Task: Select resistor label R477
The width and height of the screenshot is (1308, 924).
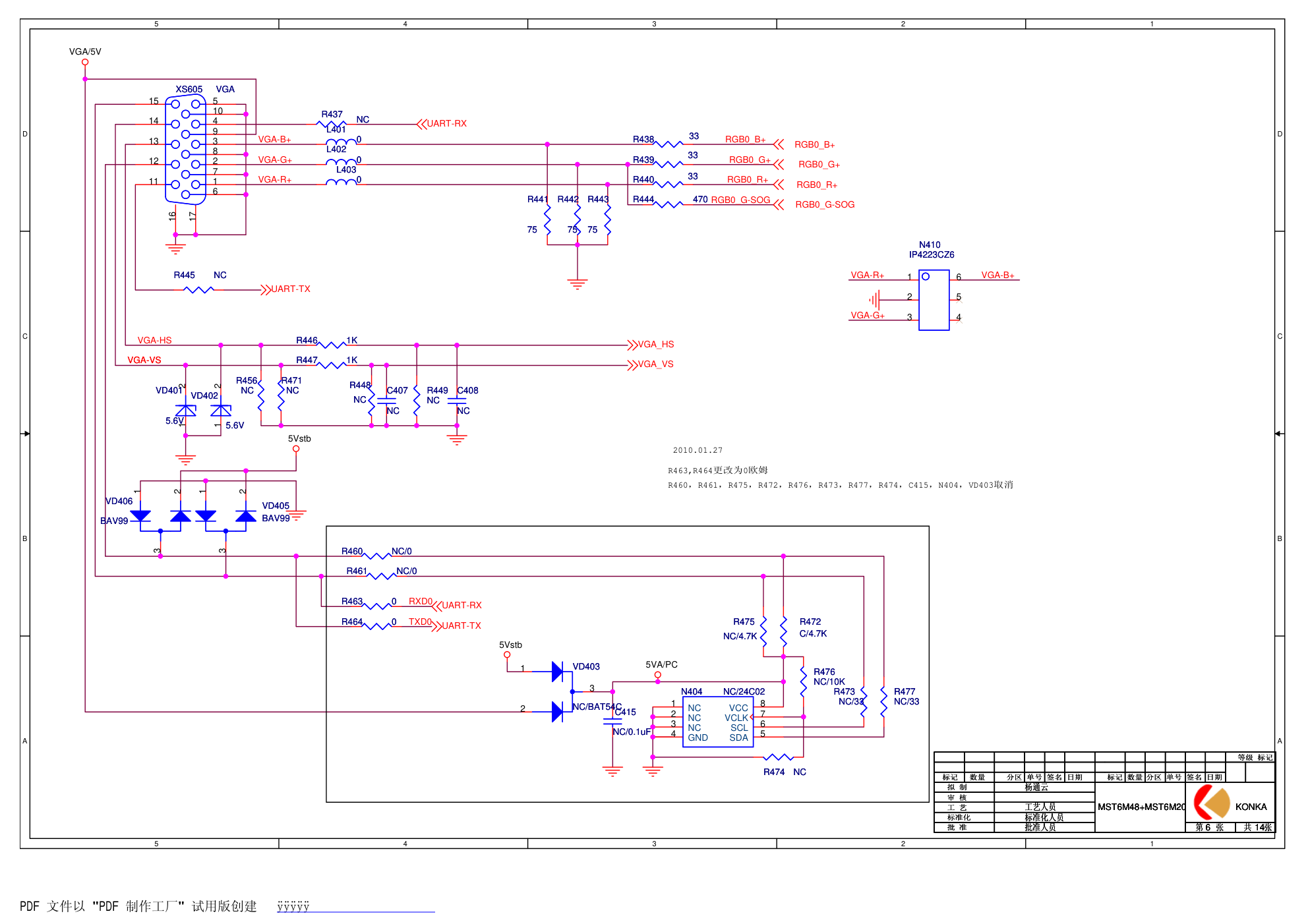Action: (x=905, y=691)
